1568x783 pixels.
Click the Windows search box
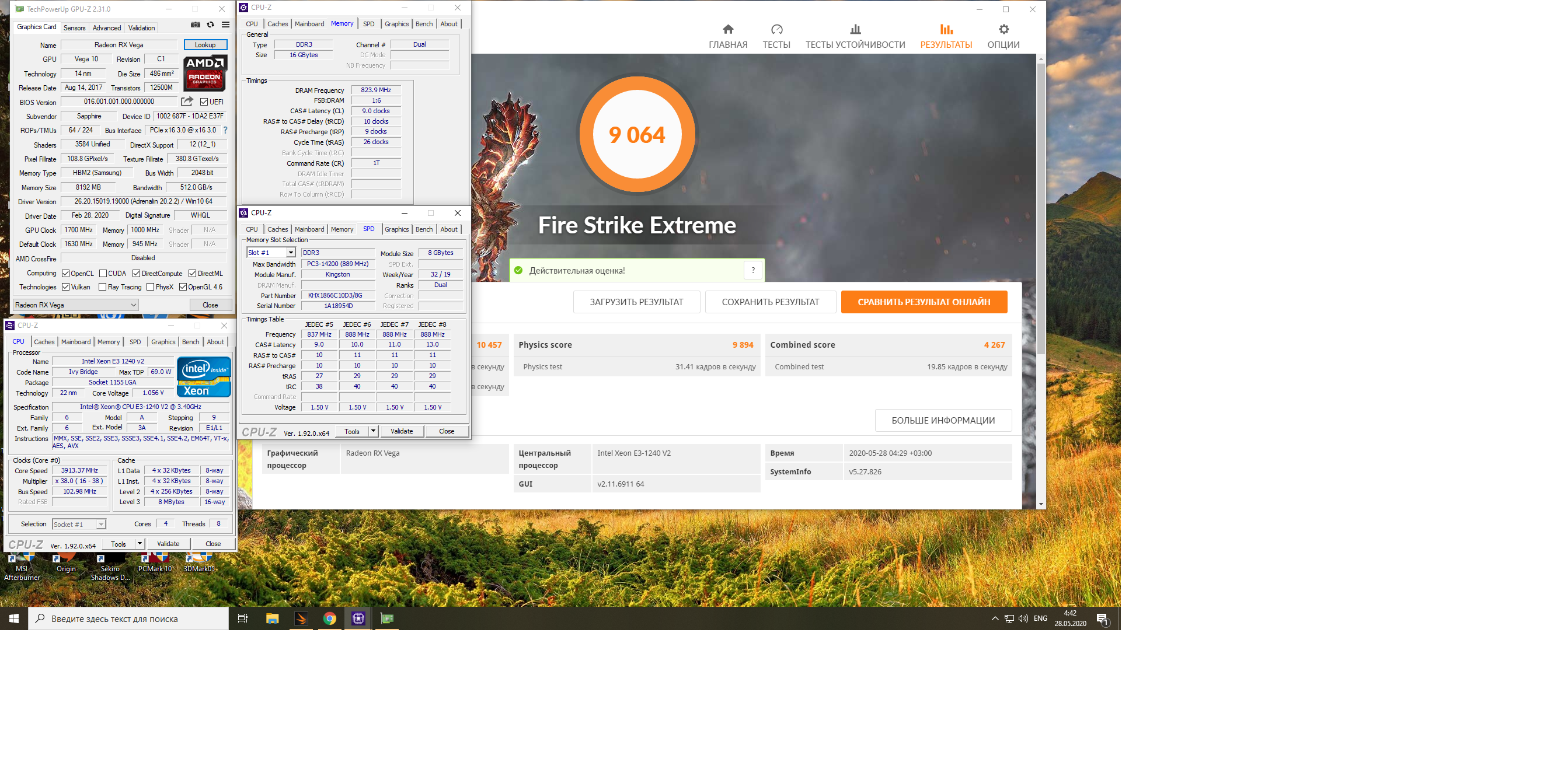coord(128,618)
